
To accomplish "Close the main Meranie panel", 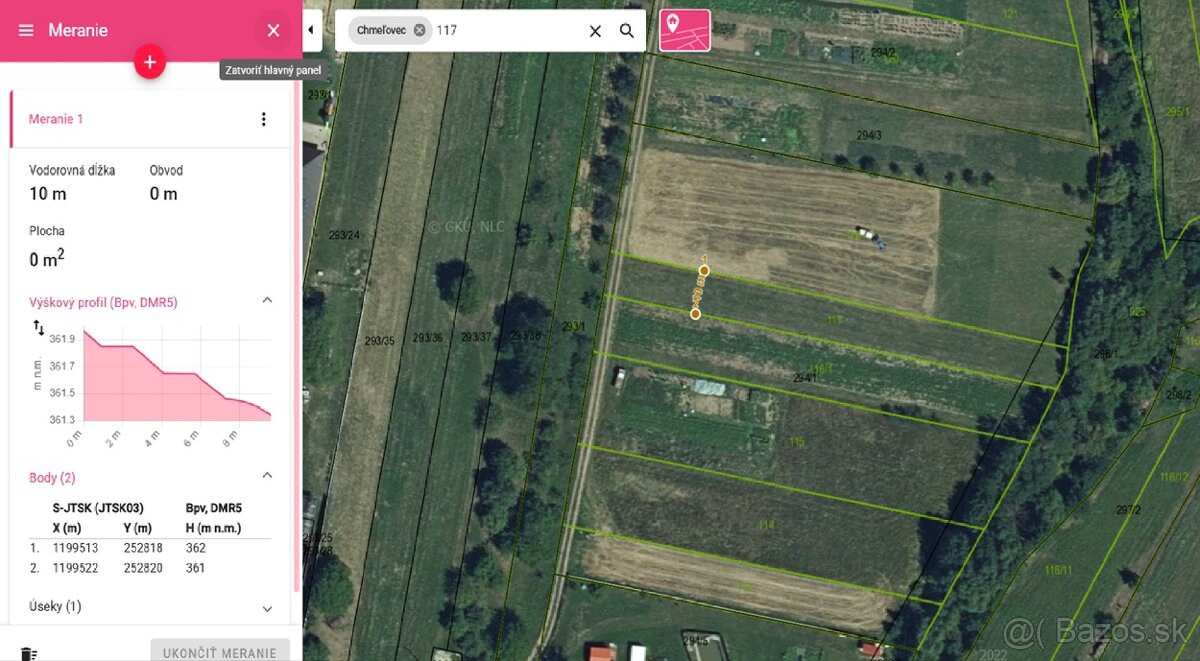I will (273, 30).
